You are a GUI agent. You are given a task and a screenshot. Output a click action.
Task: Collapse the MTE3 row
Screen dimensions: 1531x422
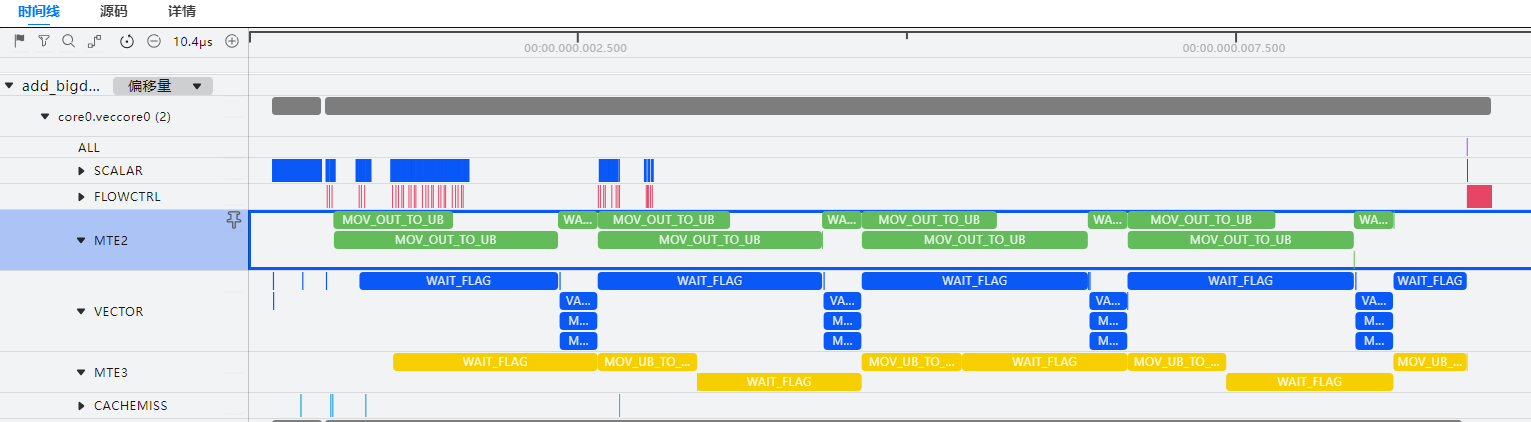pyautogui.click(x=82, y=372)
